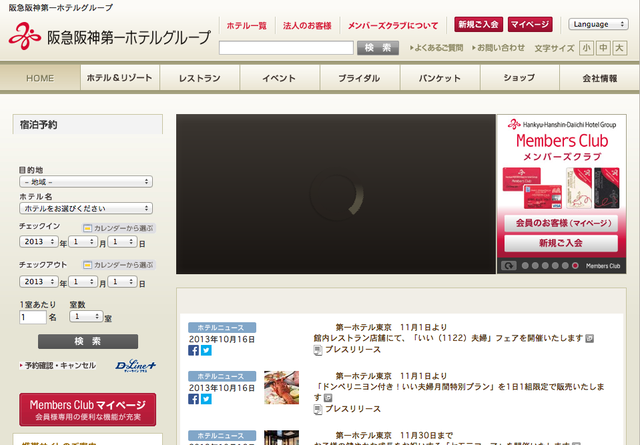Click the 検索 button next to the header search box

click(x=378, y=48)
